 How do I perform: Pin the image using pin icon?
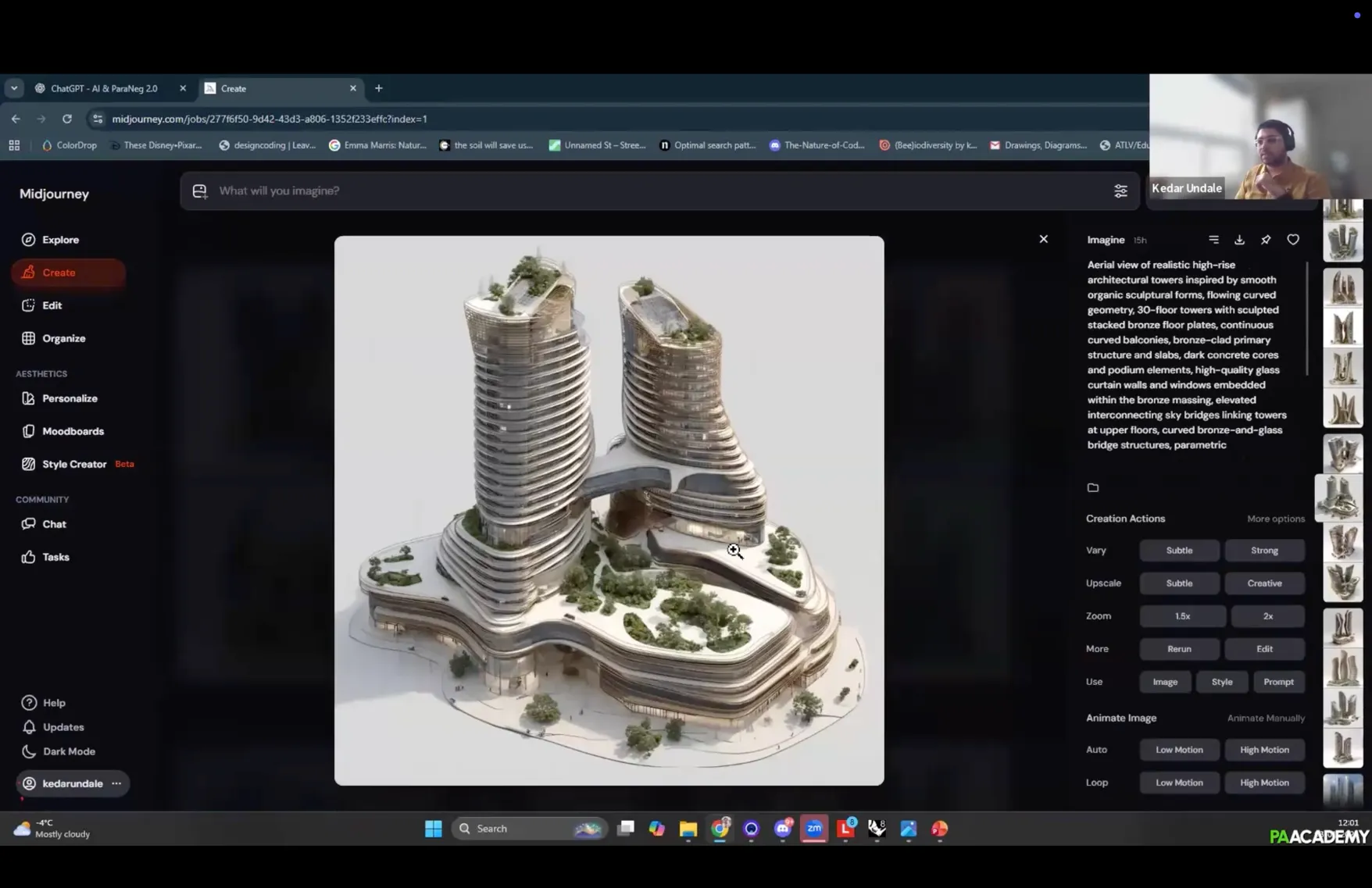tap(1266, 240)
